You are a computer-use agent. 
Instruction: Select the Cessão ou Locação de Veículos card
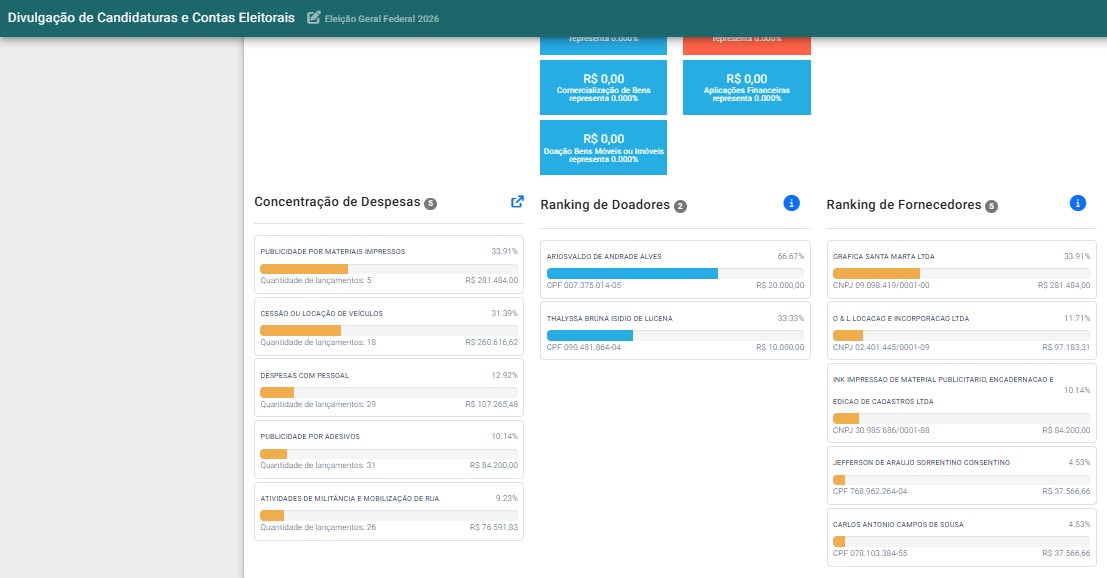coord(389,327)
